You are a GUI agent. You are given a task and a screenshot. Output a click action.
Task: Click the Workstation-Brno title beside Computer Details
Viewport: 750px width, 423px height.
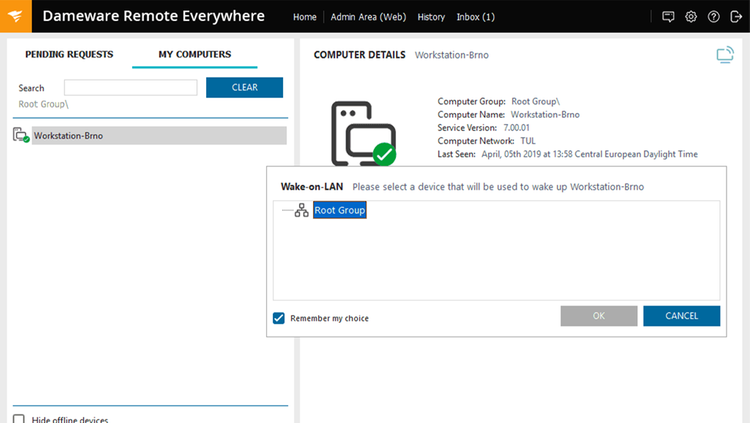click(x=452, y=55)
